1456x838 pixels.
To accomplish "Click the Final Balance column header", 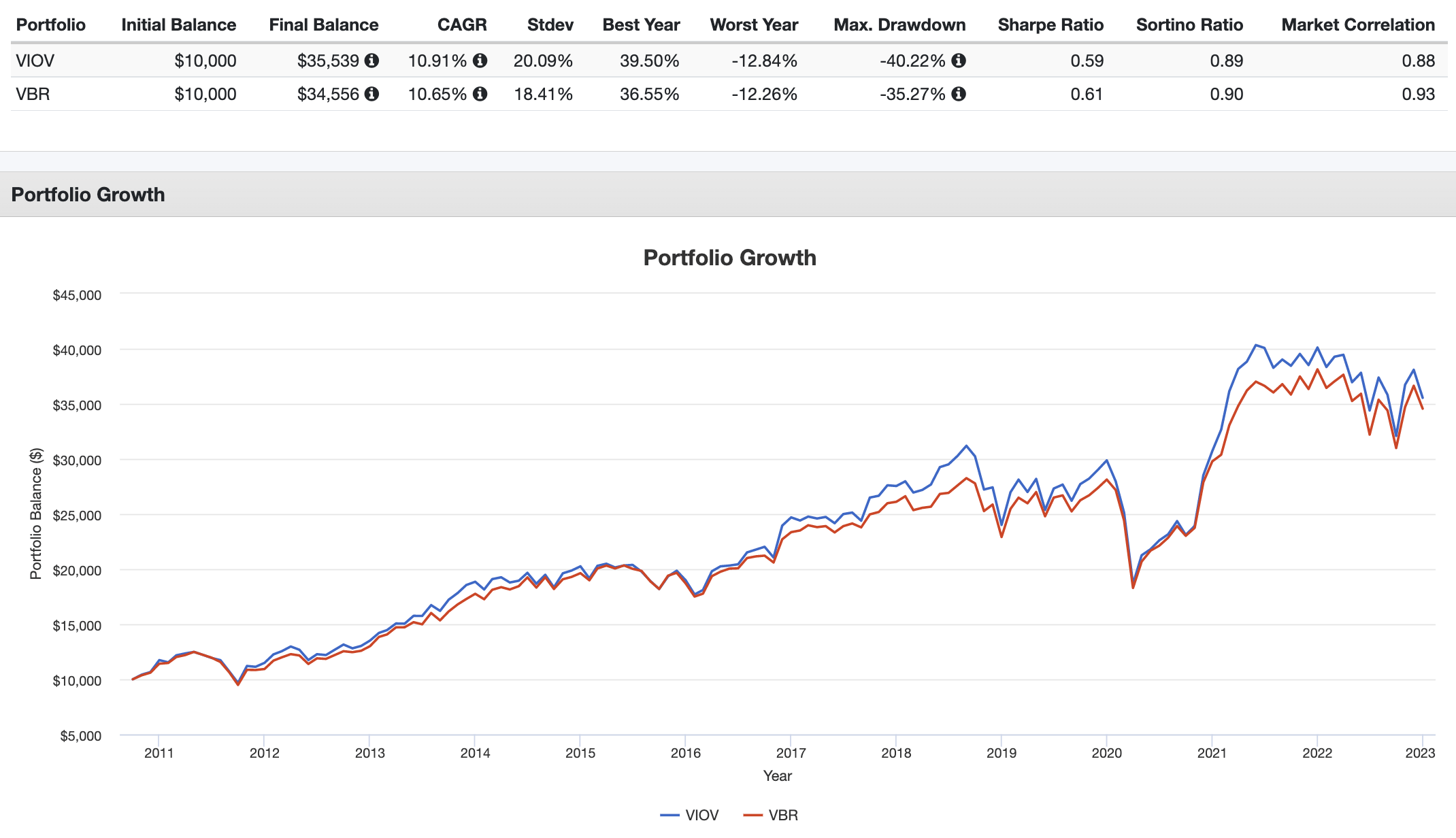I will [x=324, y=25].
